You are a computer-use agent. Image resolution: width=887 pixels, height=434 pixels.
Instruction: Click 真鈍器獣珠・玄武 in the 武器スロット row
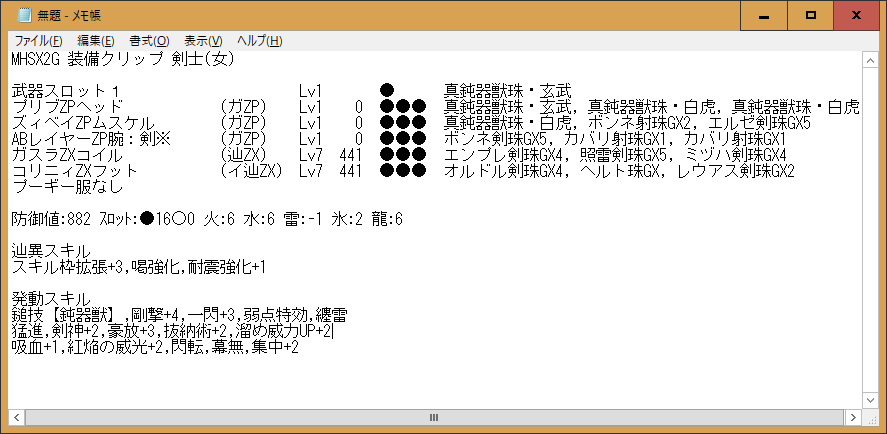point(507,91)
